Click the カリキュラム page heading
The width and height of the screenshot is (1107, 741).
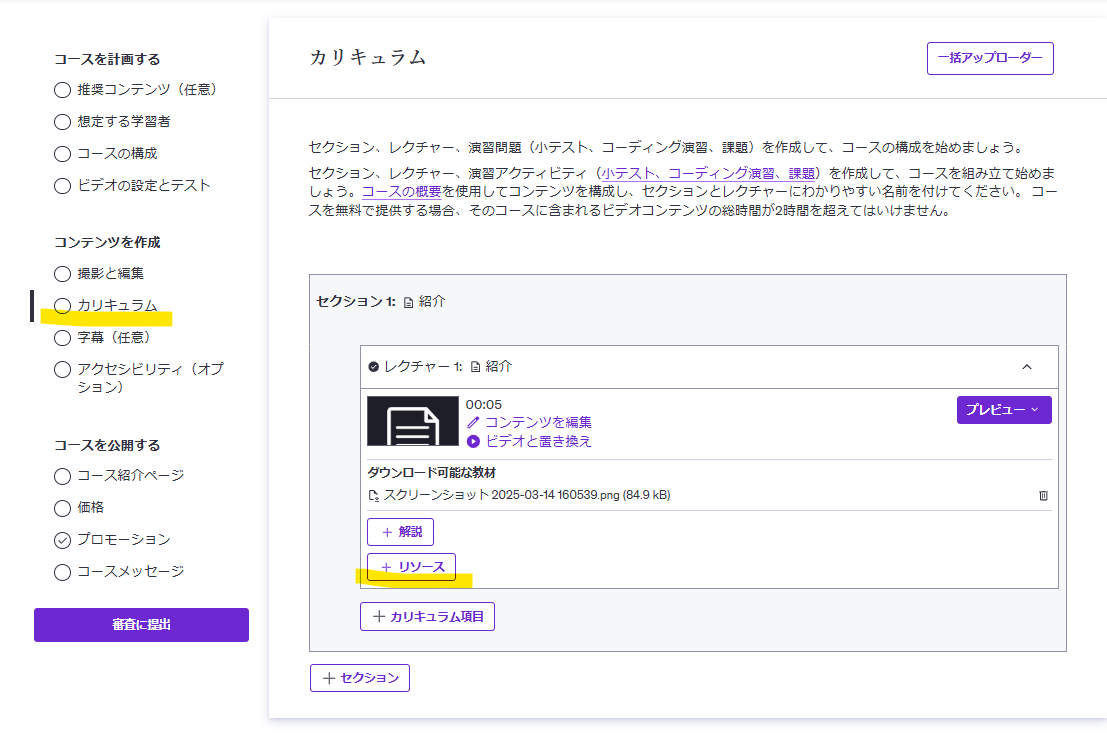pos(368,57)
